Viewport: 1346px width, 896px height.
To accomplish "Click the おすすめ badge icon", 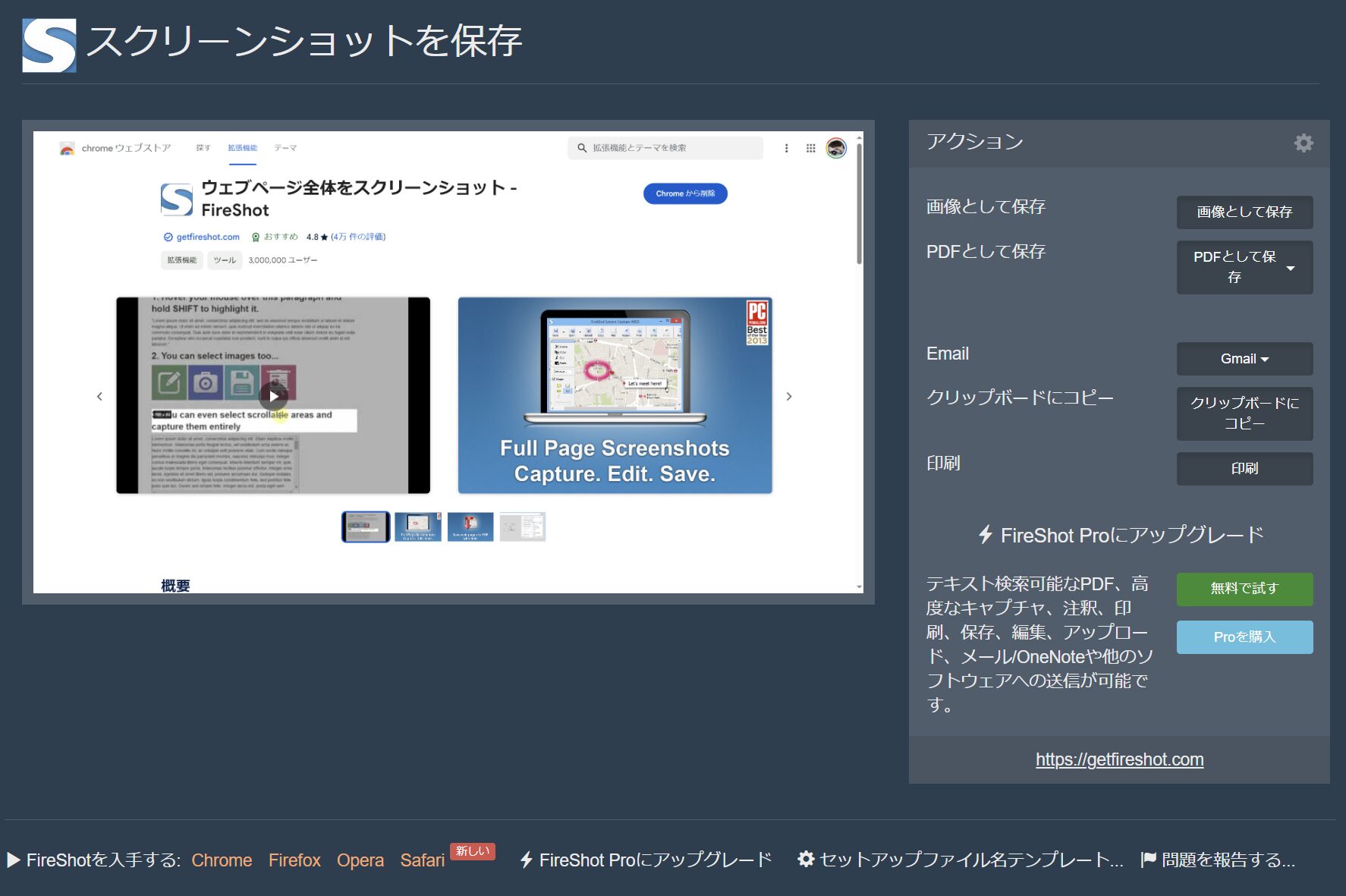I will [x=256, y=237].
